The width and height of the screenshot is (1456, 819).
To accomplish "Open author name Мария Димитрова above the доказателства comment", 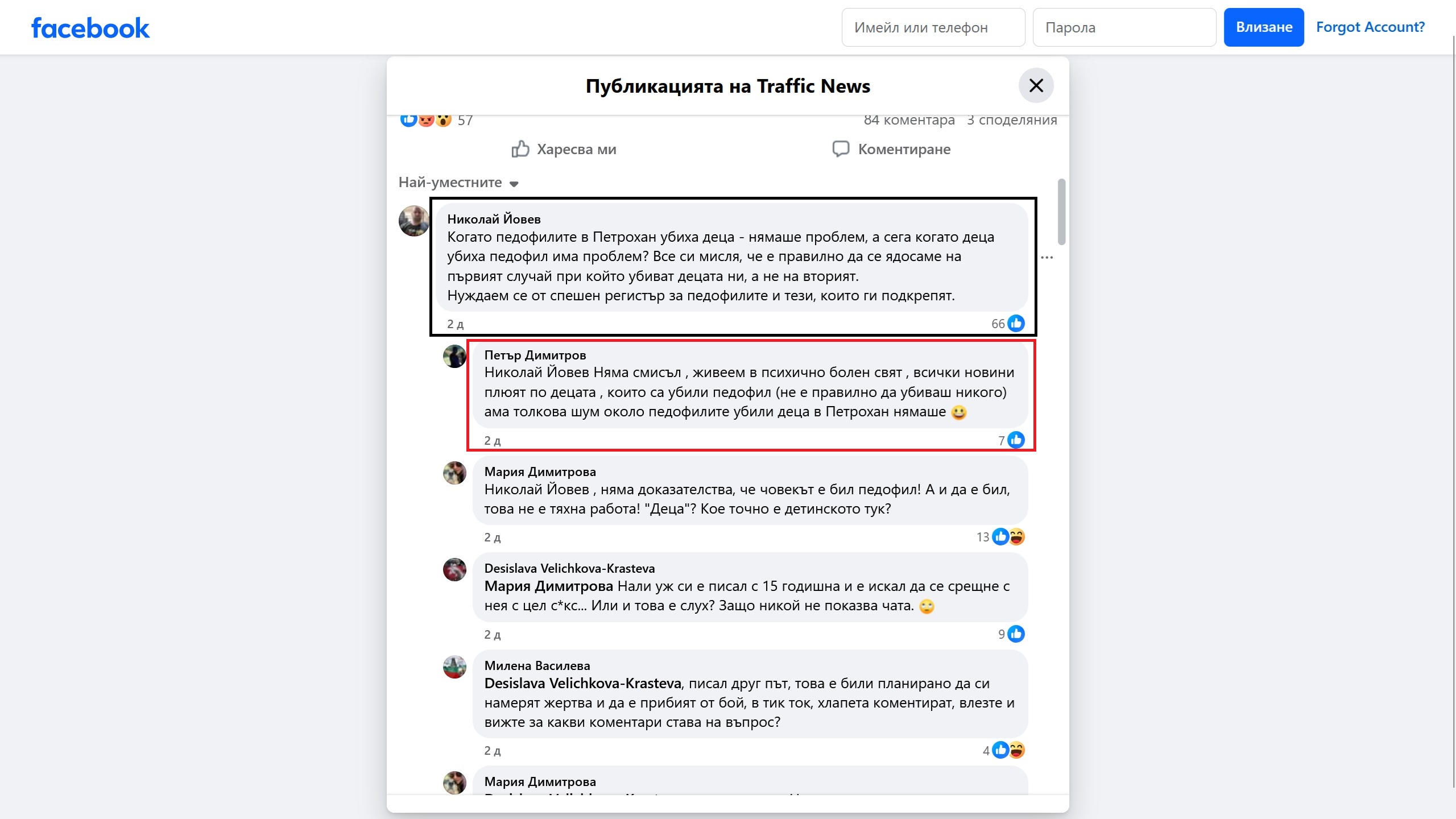I will (x=540, y=471).
